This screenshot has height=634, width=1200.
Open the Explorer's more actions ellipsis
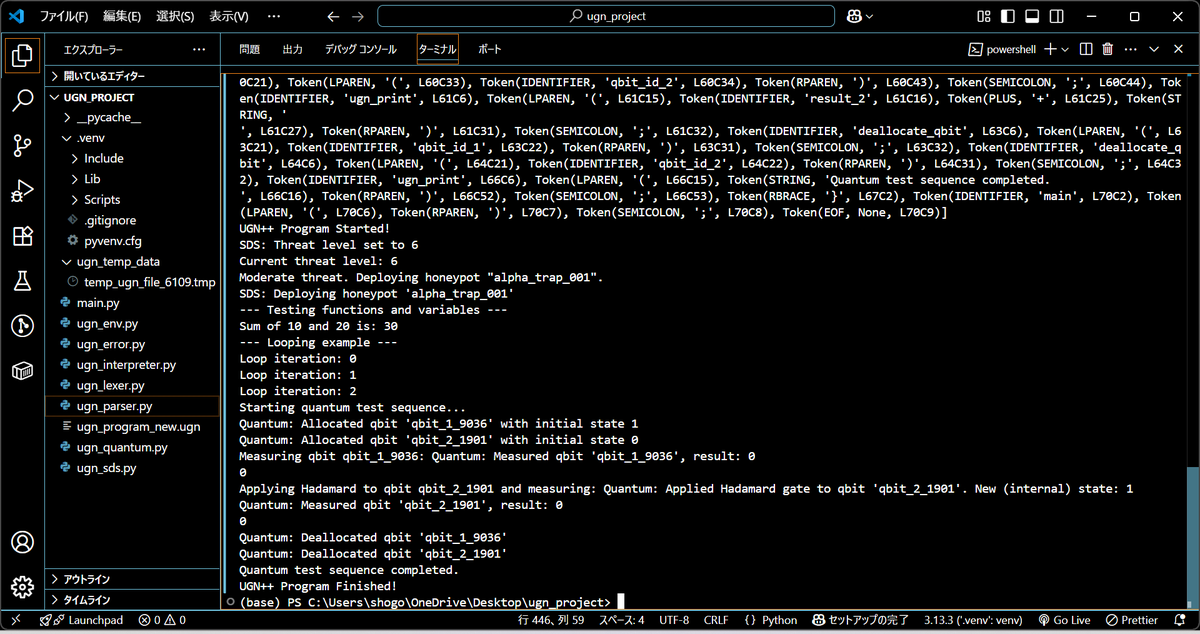pos(199,49)
